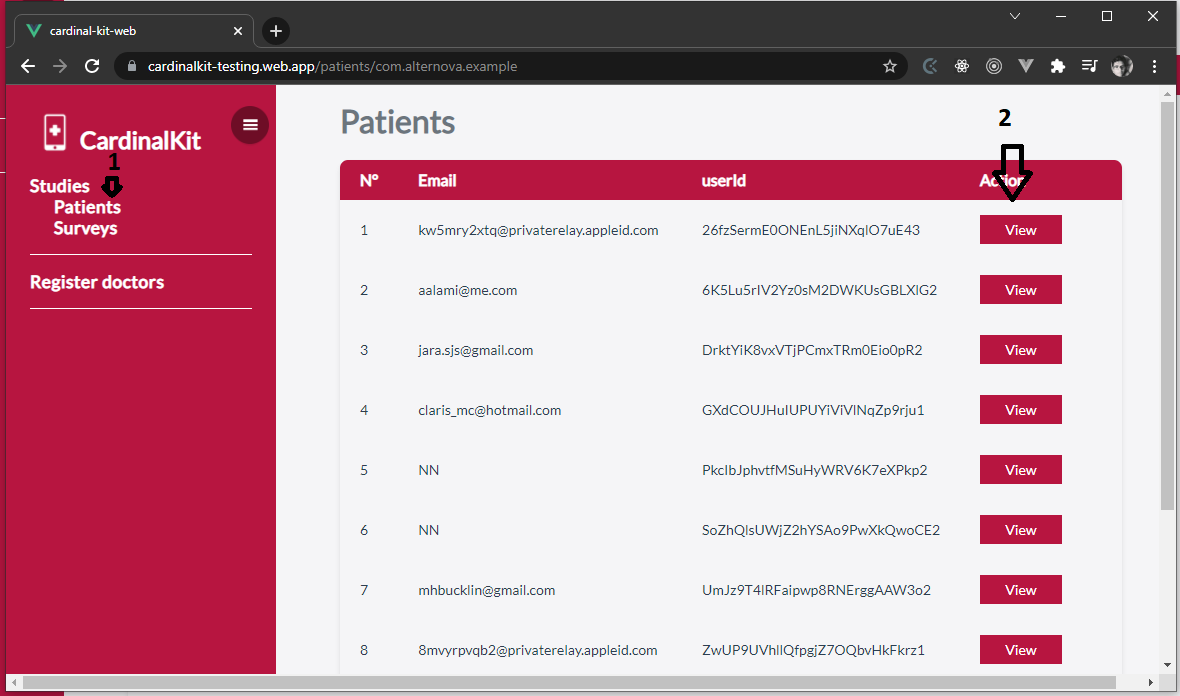1180x696 pixels.
Task: Open a new browser tab
Action: point(276,31)
